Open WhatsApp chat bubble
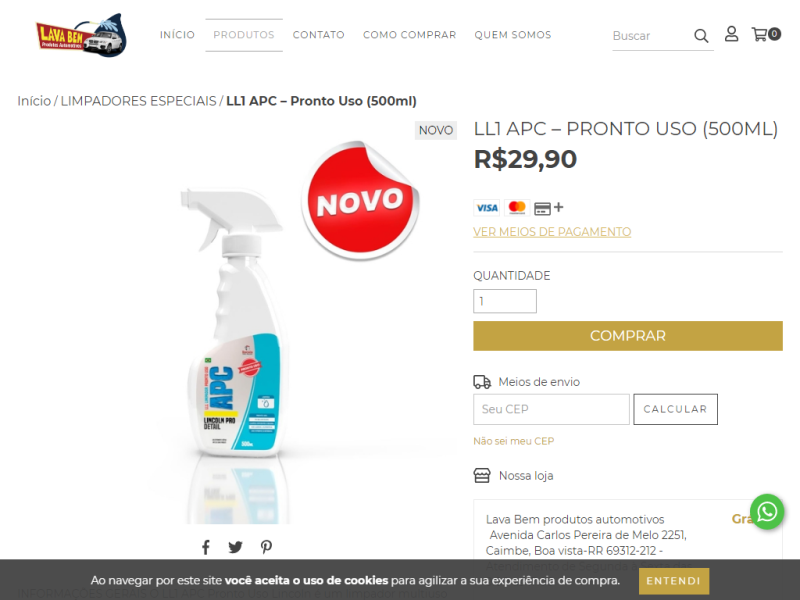 (x=766, y=512)
